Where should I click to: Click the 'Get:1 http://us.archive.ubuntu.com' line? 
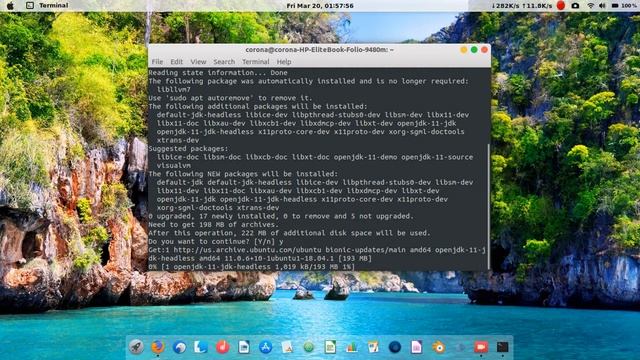317,250
